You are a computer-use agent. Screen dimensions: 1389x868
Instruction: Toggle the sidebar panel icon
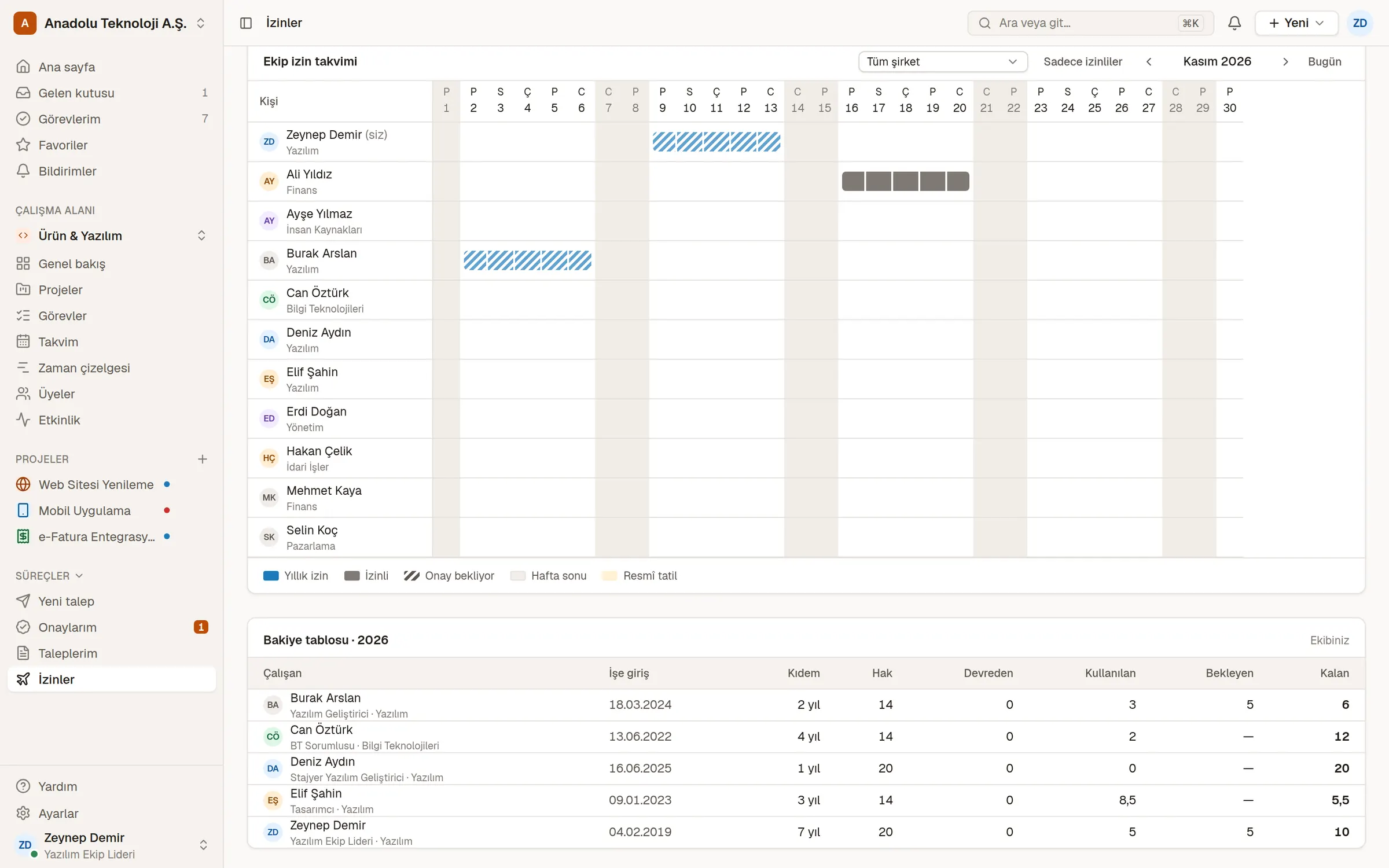246,23
